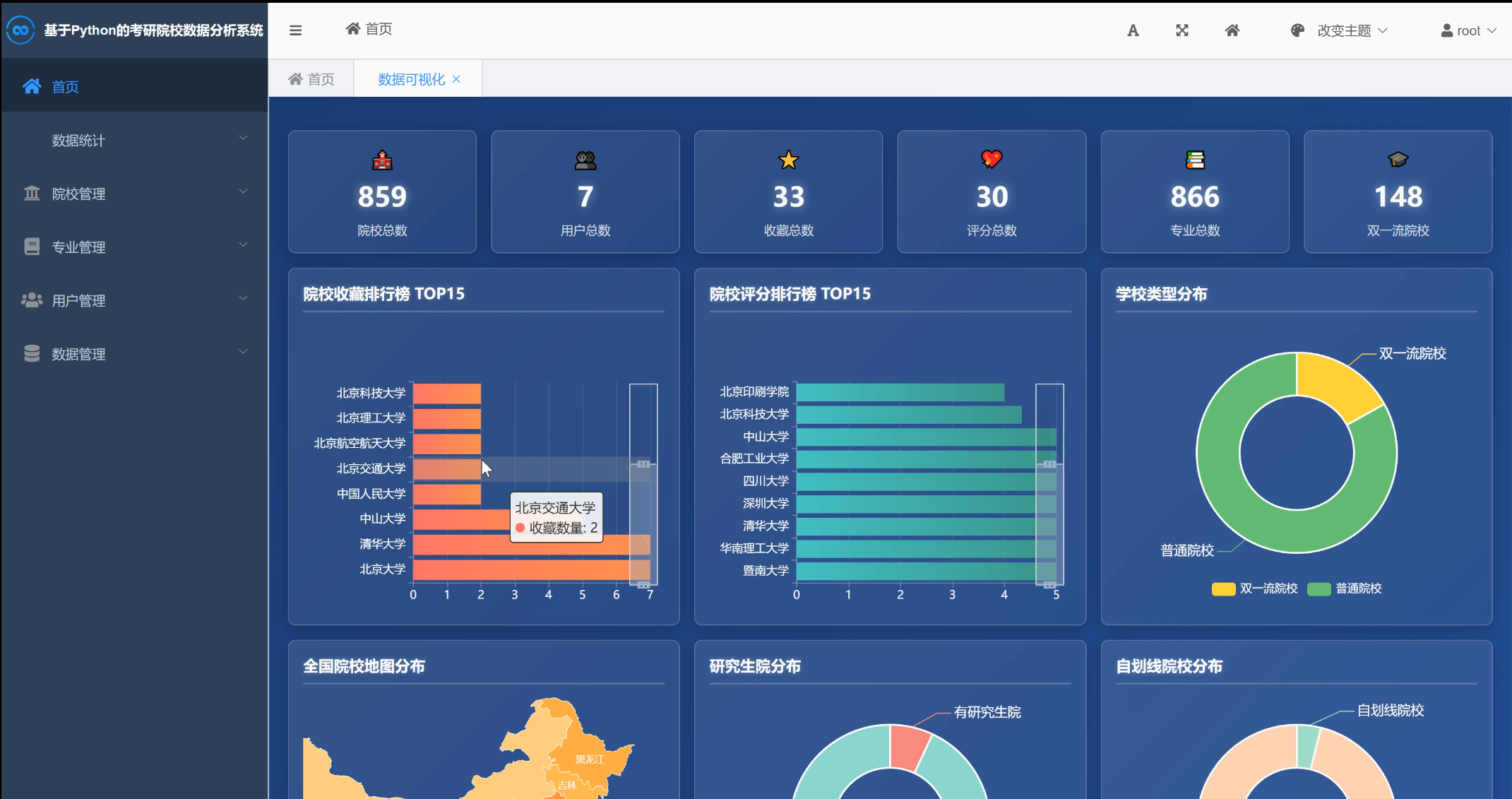Toggle 普通院校 legend item
Screen dimensions: 1512x799
point(1344,588)
